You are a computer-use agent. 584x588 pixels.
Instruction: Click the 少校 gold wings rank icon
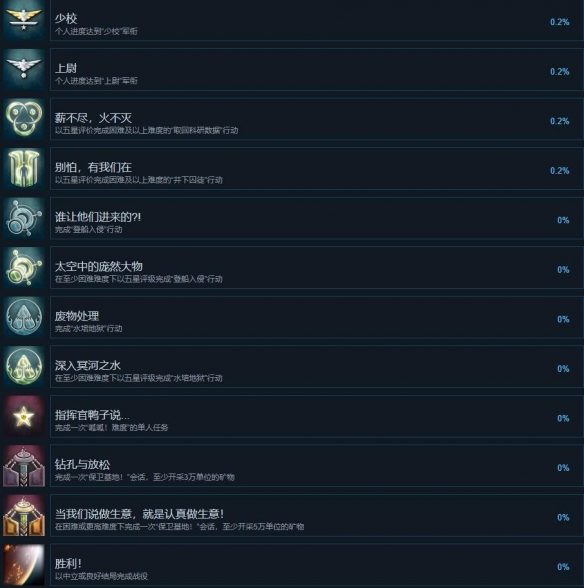[x=24, y=20]
